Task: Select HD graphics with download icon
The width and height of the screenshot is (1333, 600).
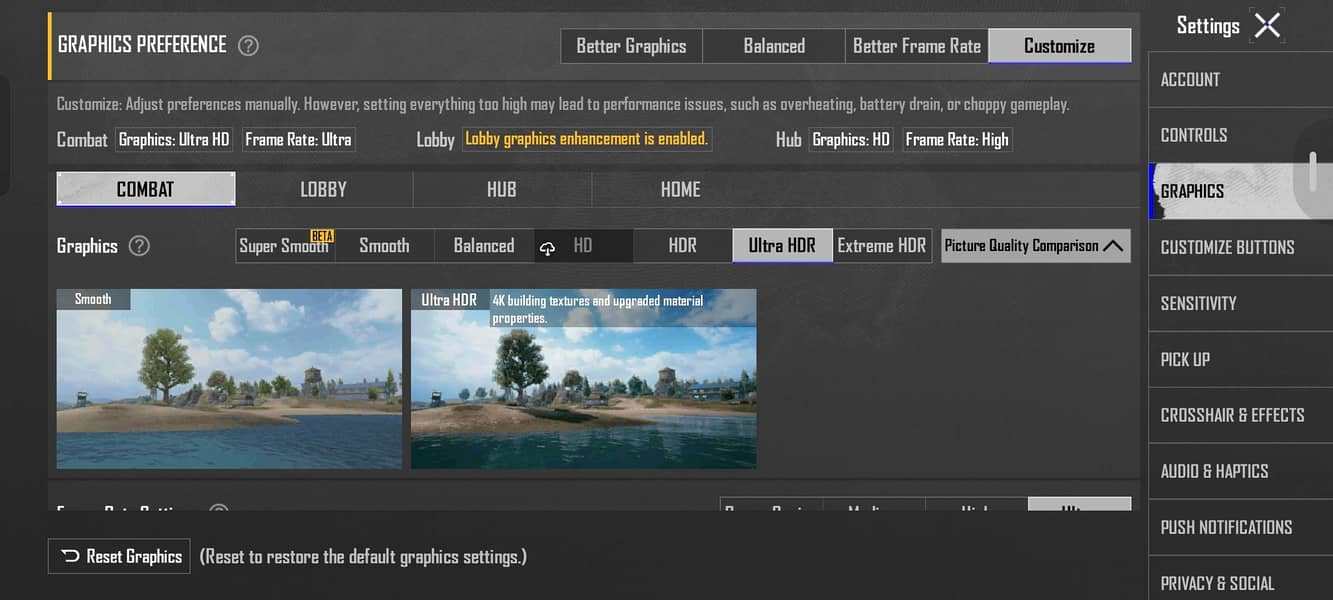Action: 583,246
